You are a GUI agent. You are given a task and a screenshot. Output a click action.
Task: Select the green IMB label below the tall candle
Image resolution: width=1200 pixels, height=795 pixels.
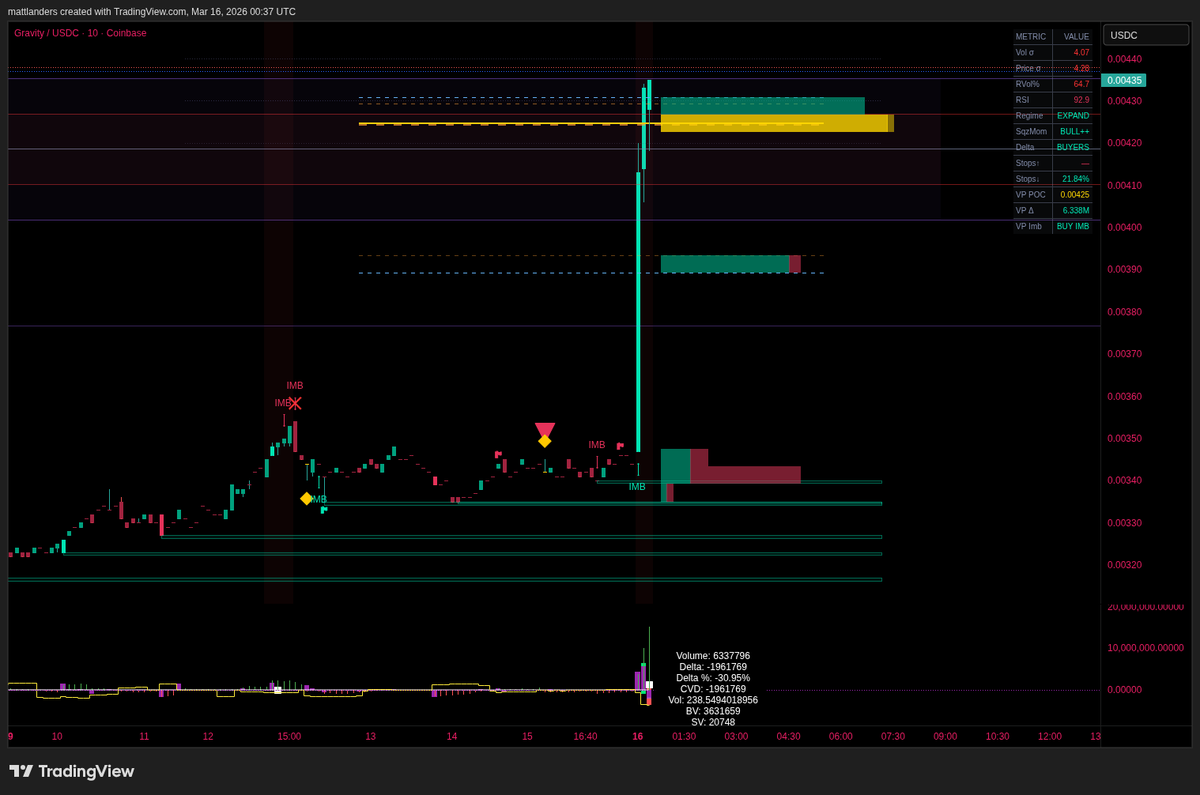point(637,487)
